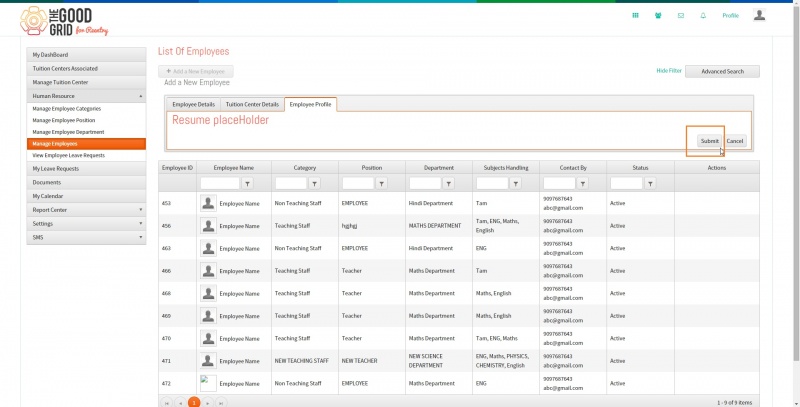Select the Employee Profile tab
800x407 pixels.
310,104
